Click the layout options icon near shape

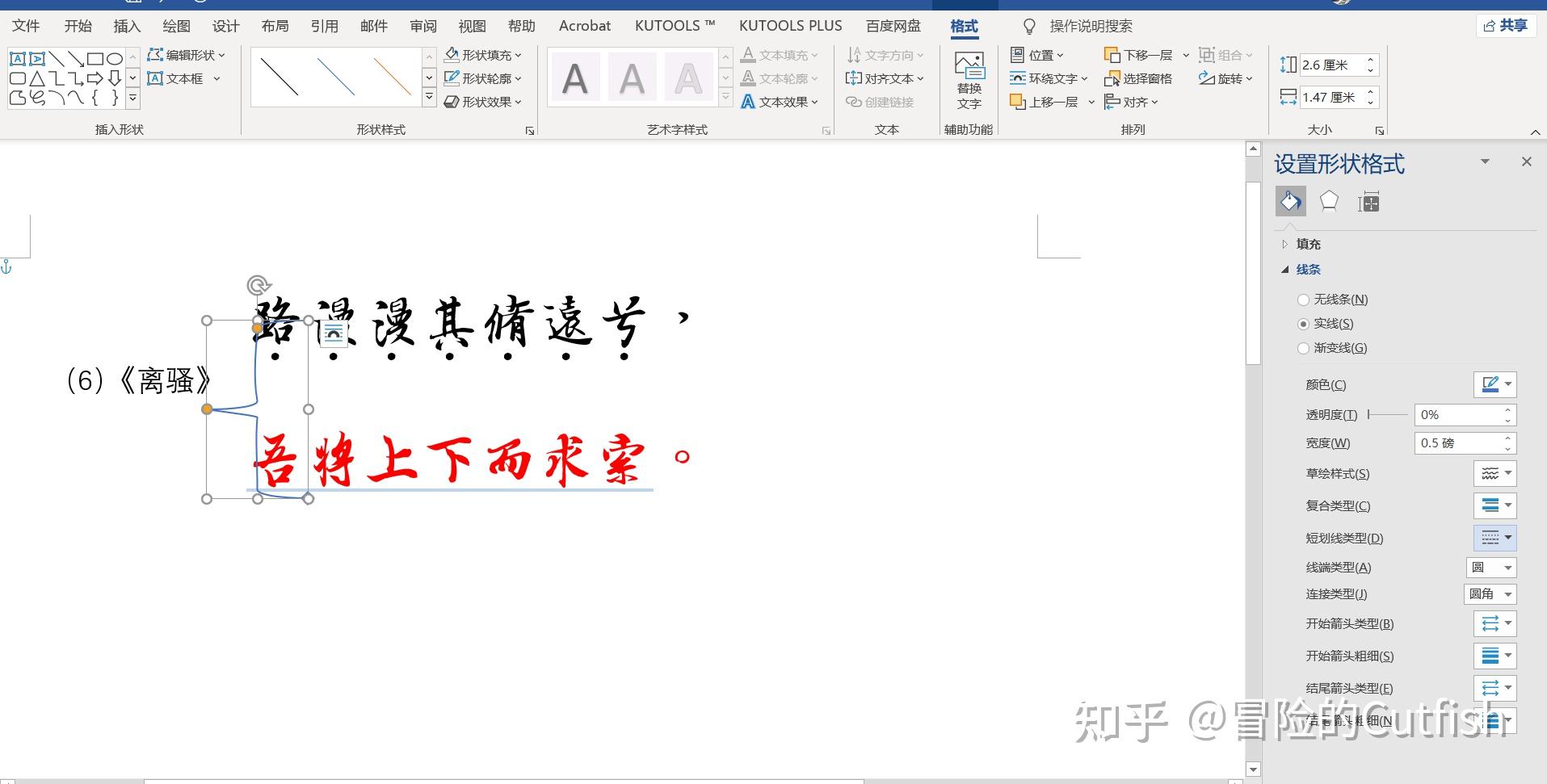point(334,333)
